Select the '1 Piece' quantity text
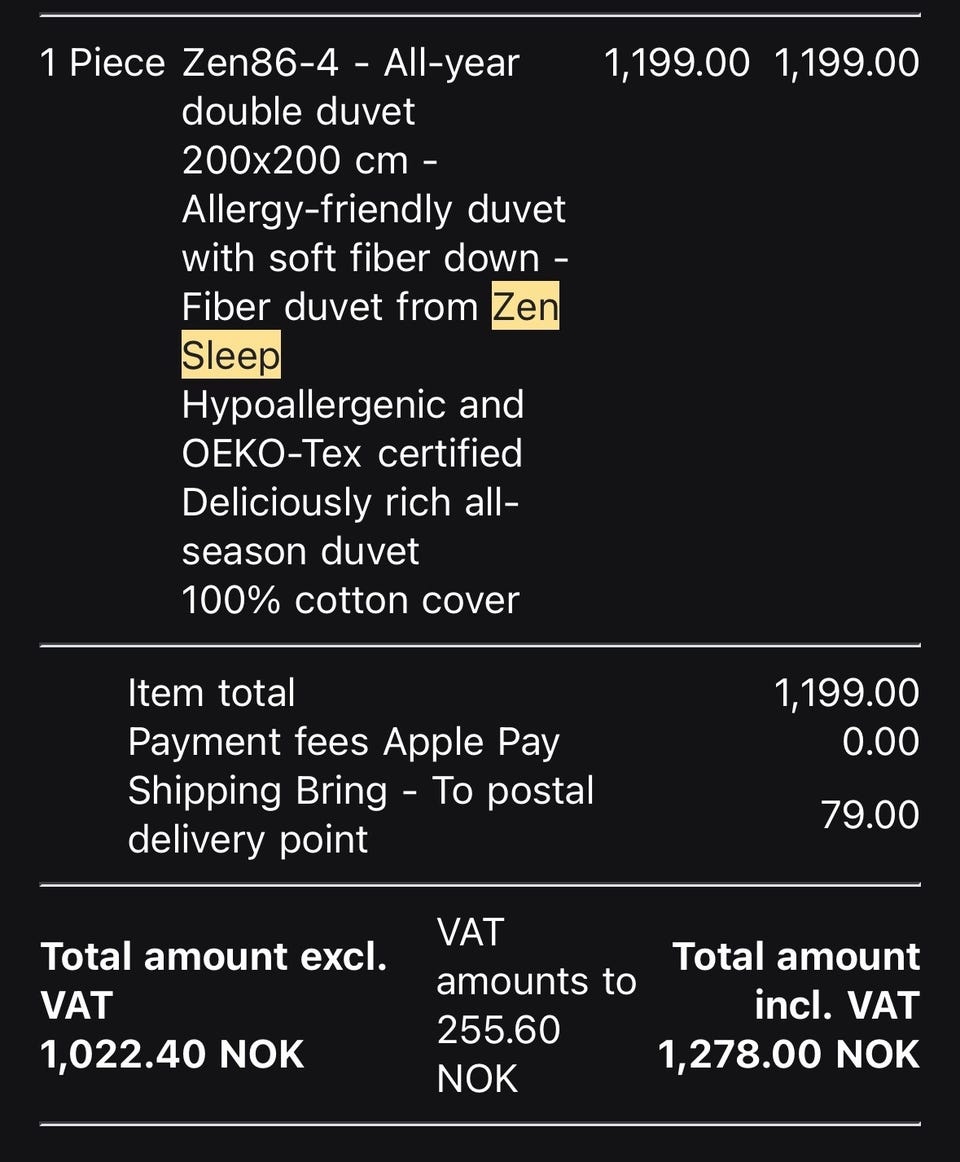This screenshot has height=1162, width=960. (x=103, y=62)
